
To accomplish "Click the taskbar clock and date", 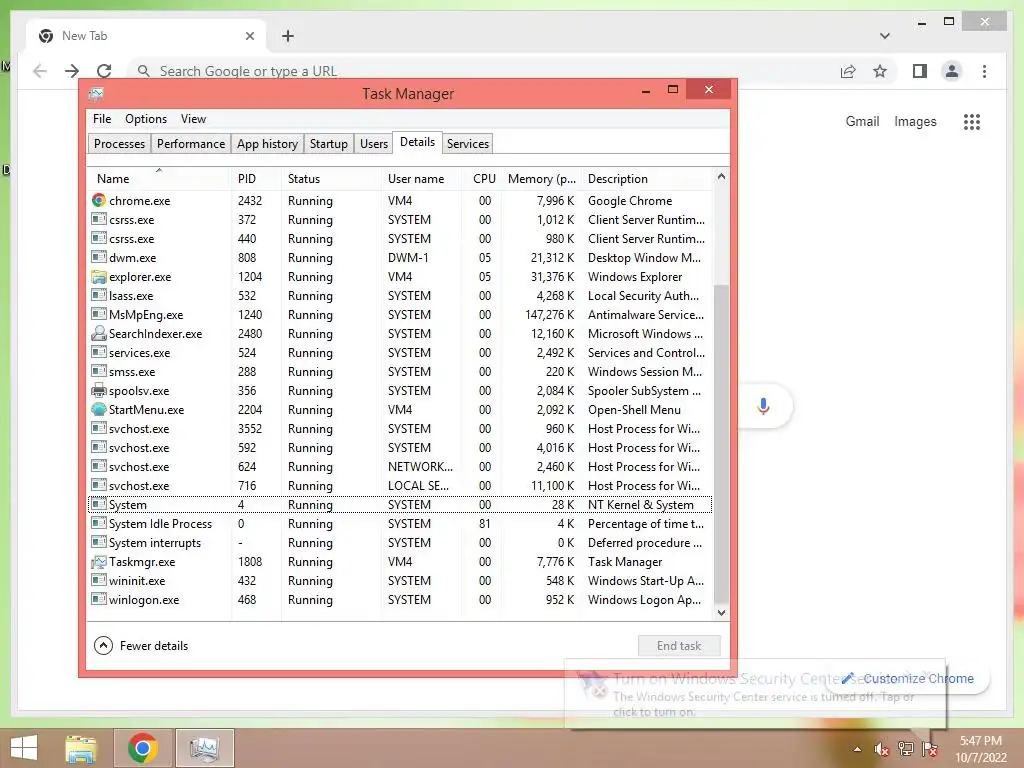I will coord(981,749).
